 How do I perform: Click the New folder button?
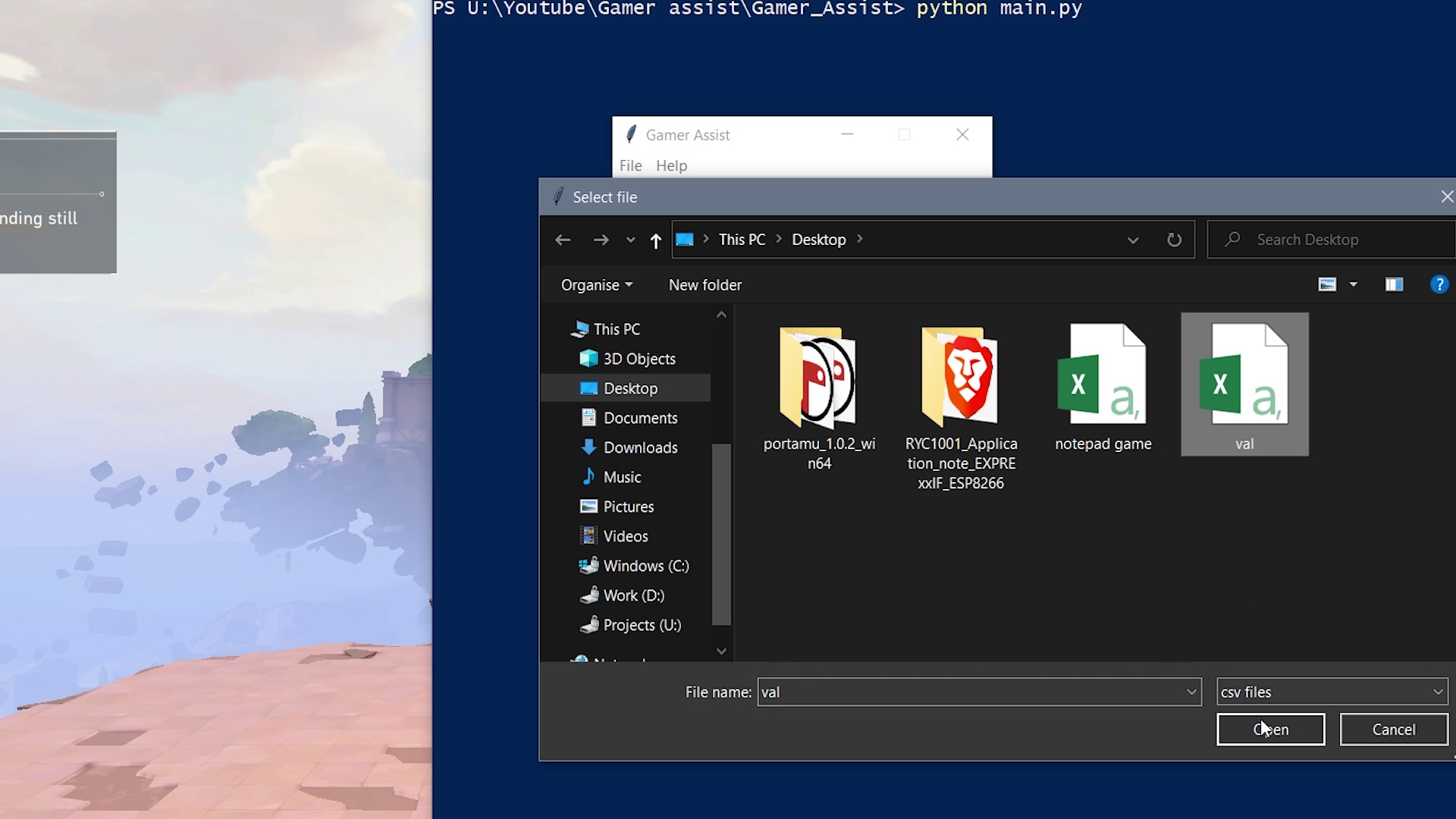coord(704,285)
